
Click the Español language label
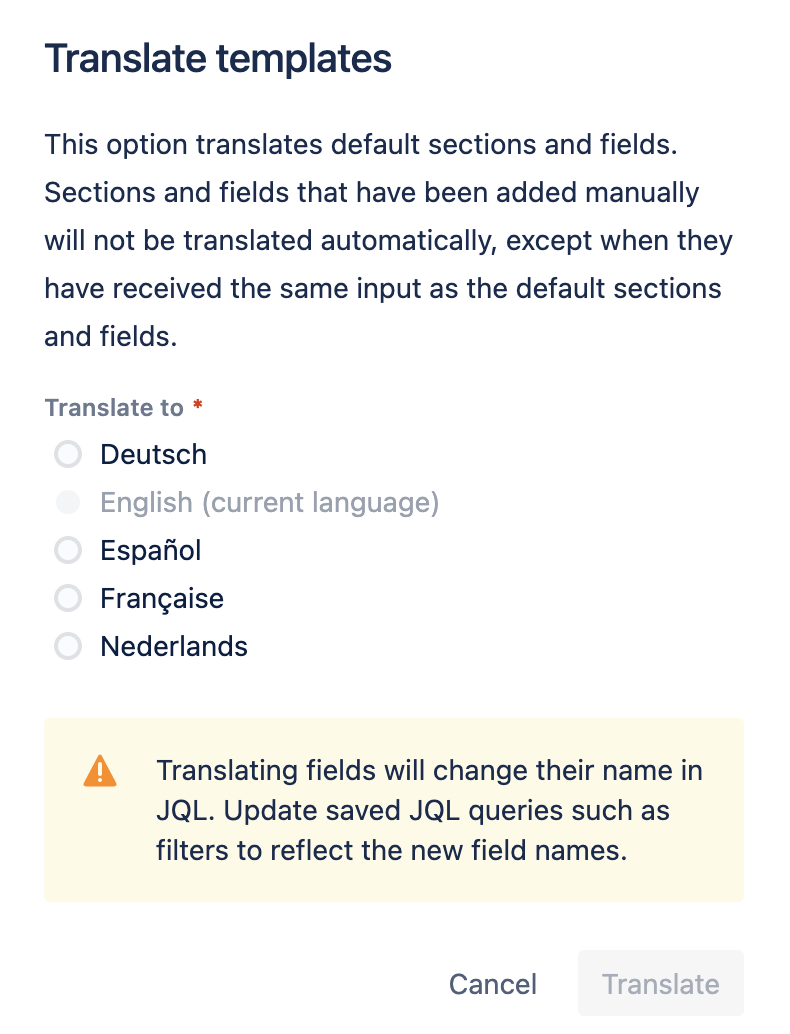[x=150, y=550]
